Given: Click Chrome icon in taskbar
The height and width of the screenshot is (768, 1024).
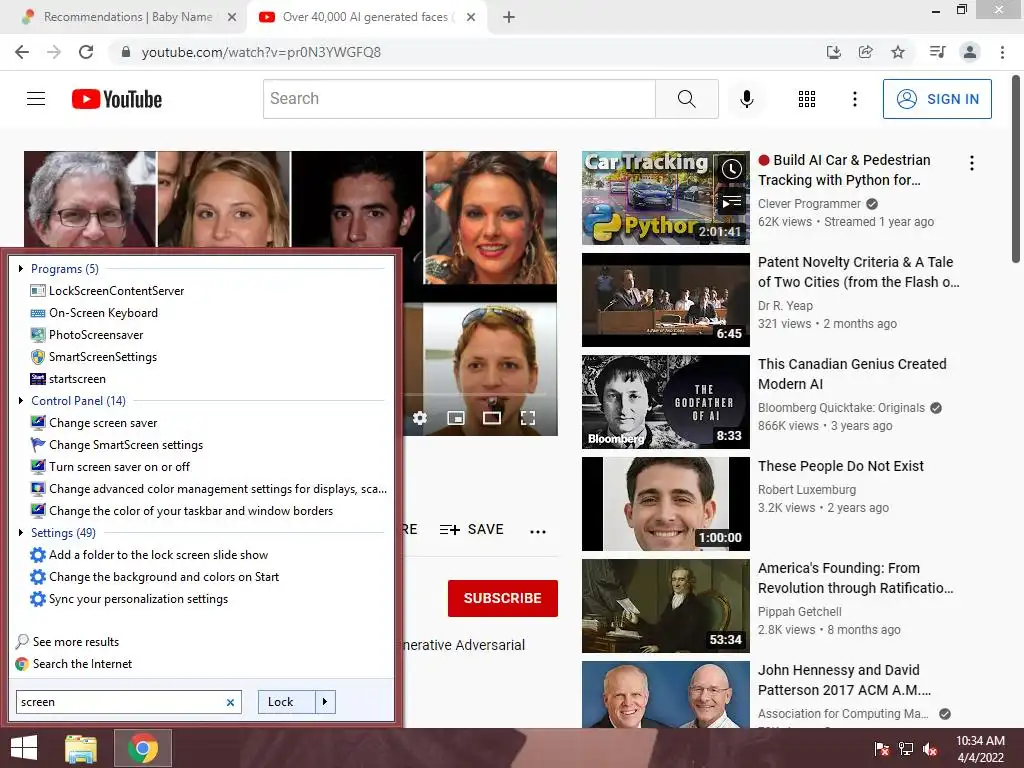Looking at the screenshot, I should click(x=143, y=748).
